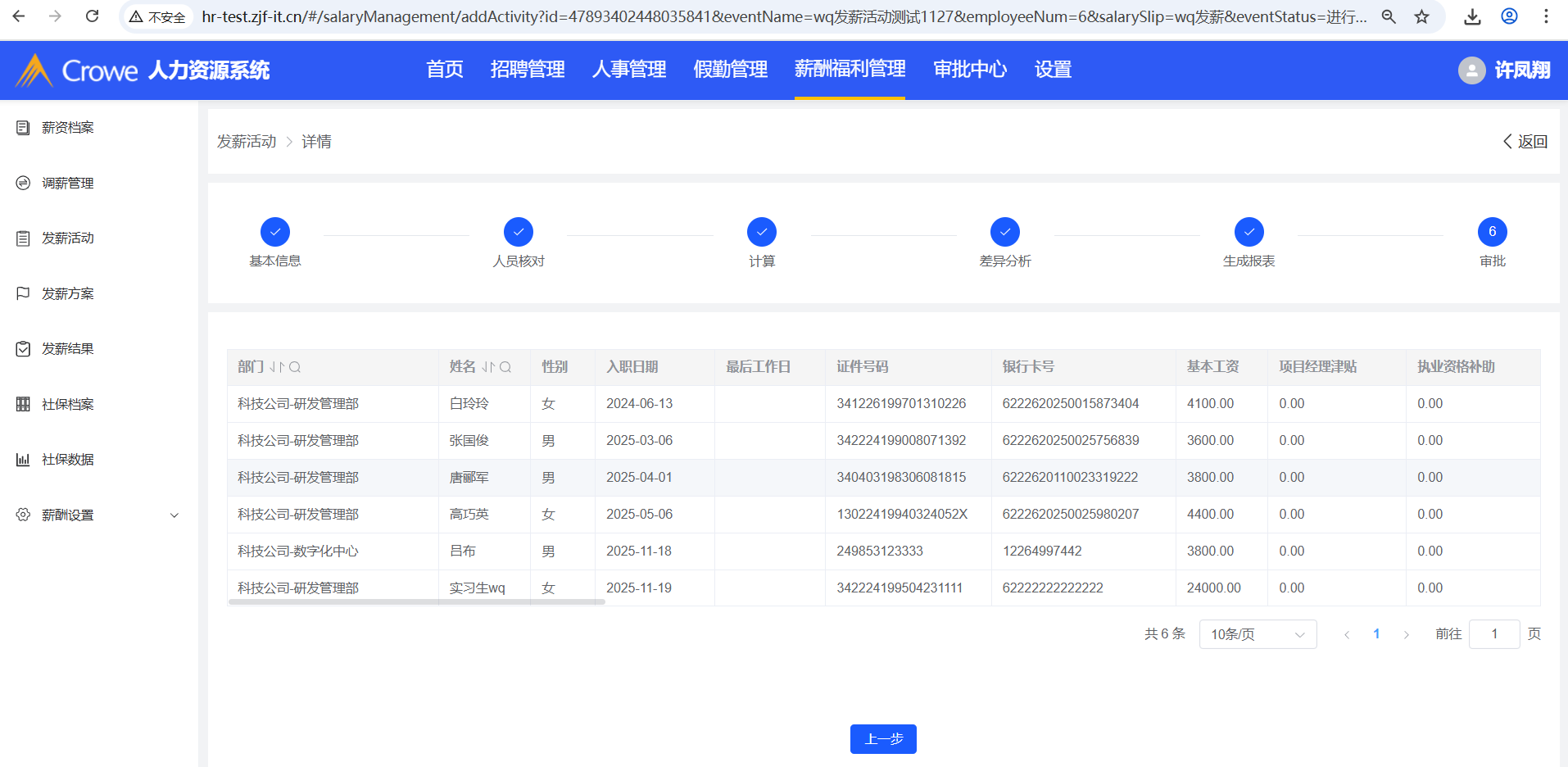Click sort icon in 姓名 column header
The width and height of the screenshot is (1568, 767).
[x=488, y=367]
